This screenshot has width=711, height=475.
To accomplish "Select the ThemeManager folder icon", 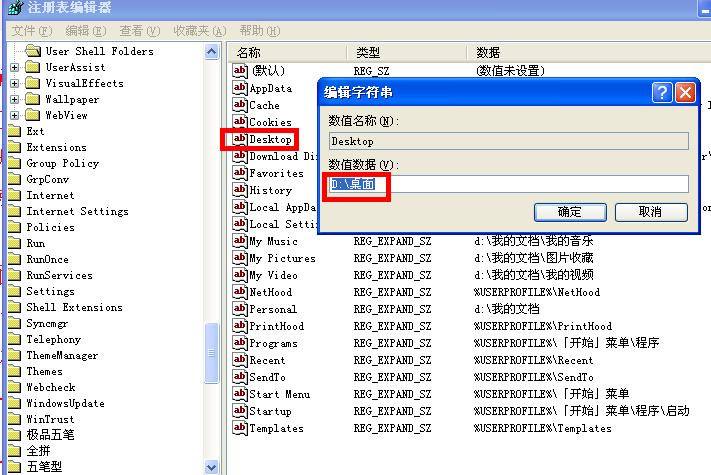I will pos(15,355).
